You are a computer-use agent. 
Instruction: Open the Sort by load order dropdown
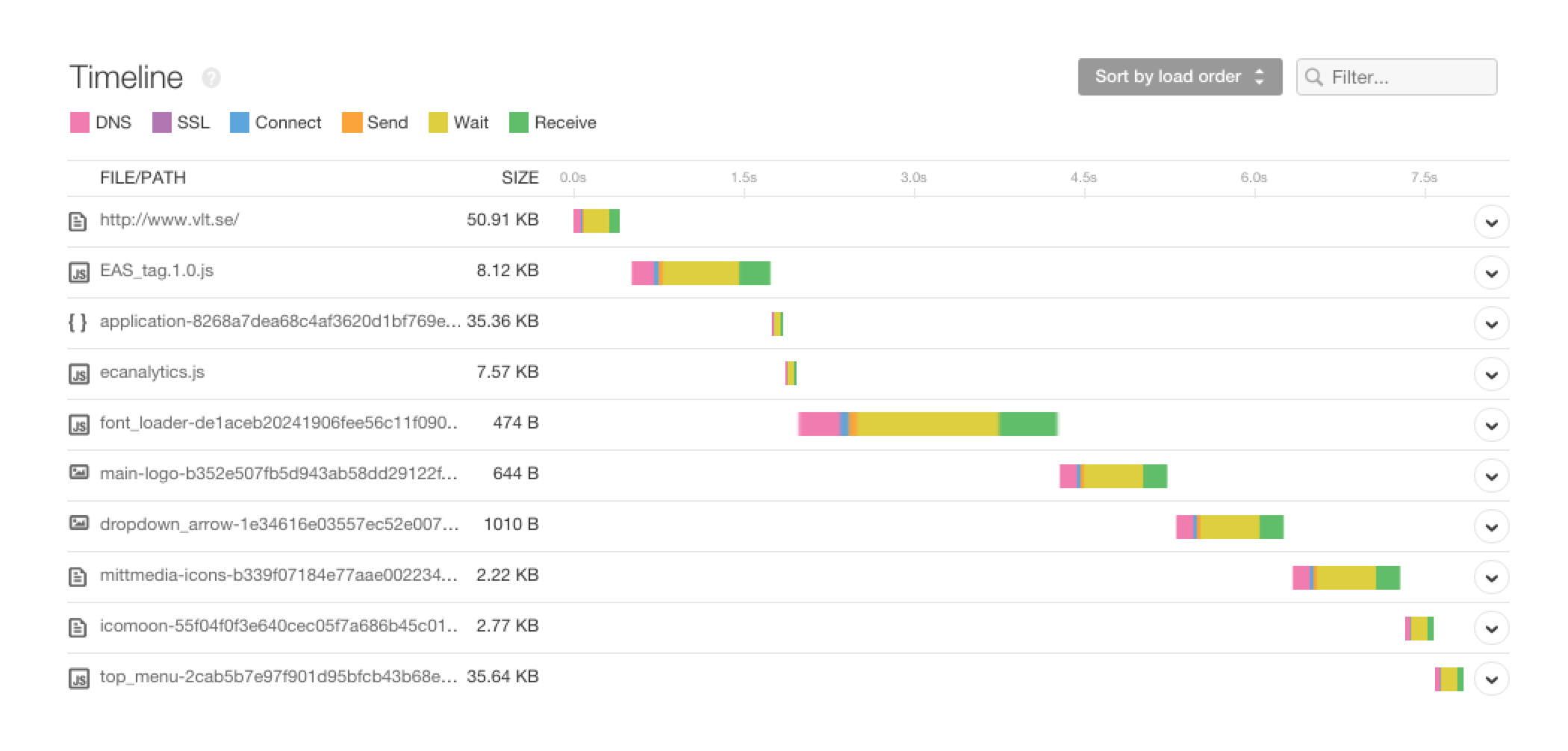pos(1180,76)
